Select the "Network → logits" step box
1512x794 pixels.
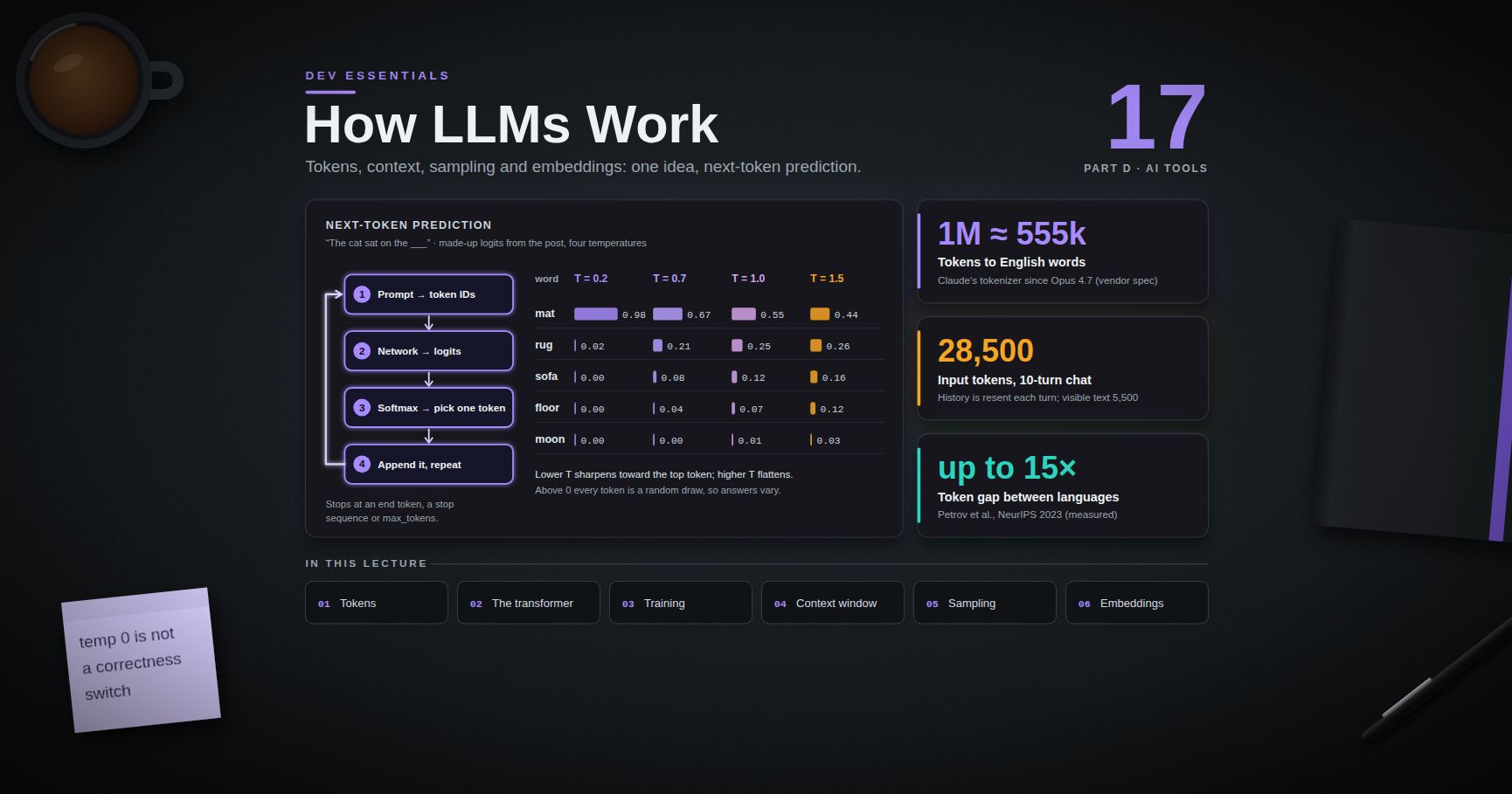(428, 351)
